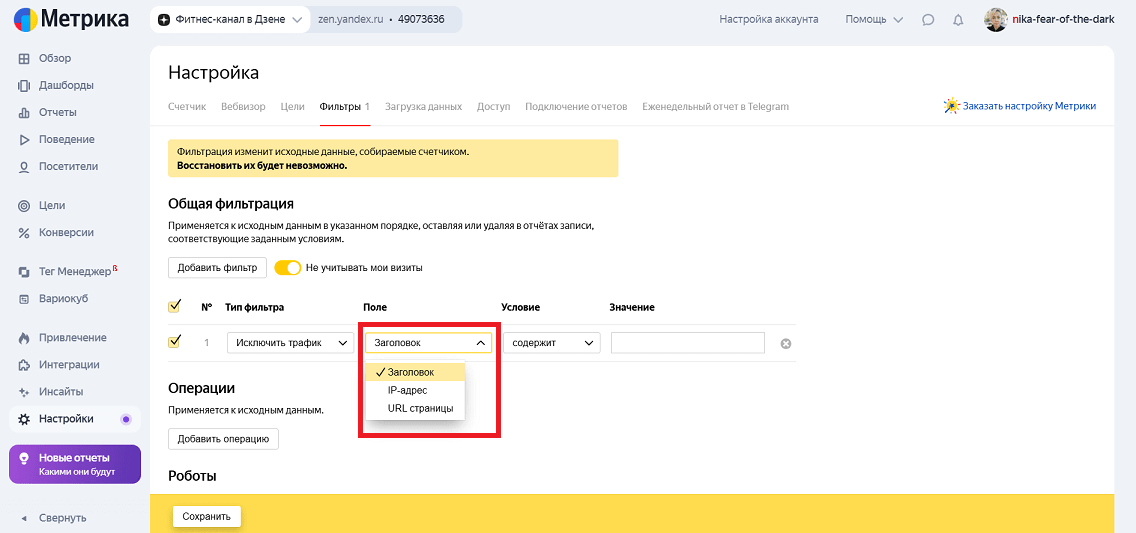Screen dimensions: 1136x533
Task: Select 'URL страницы' option in the list
Action: [420, 408]
